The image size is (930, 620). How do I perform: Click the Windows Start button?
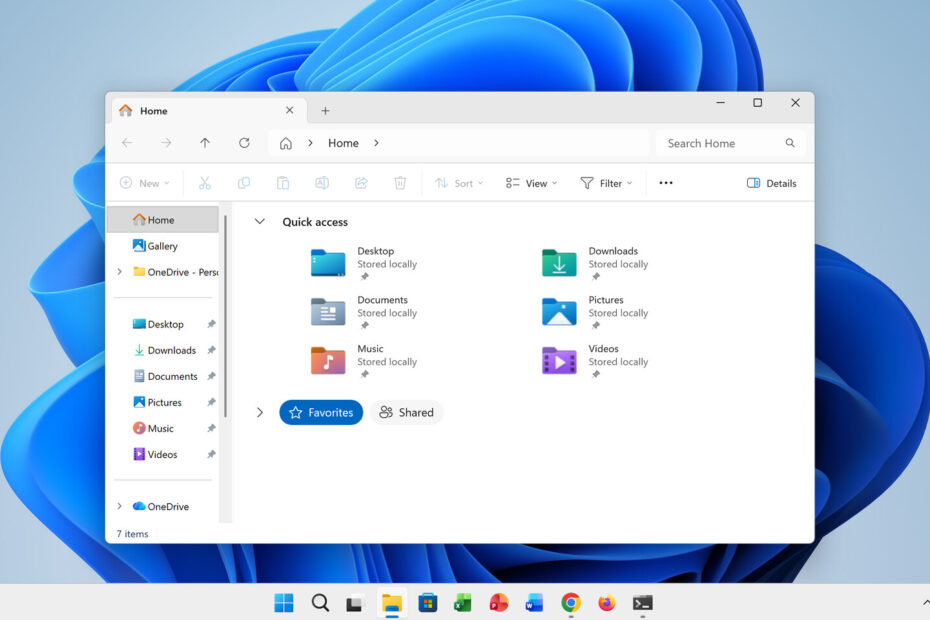pos(284,602)
